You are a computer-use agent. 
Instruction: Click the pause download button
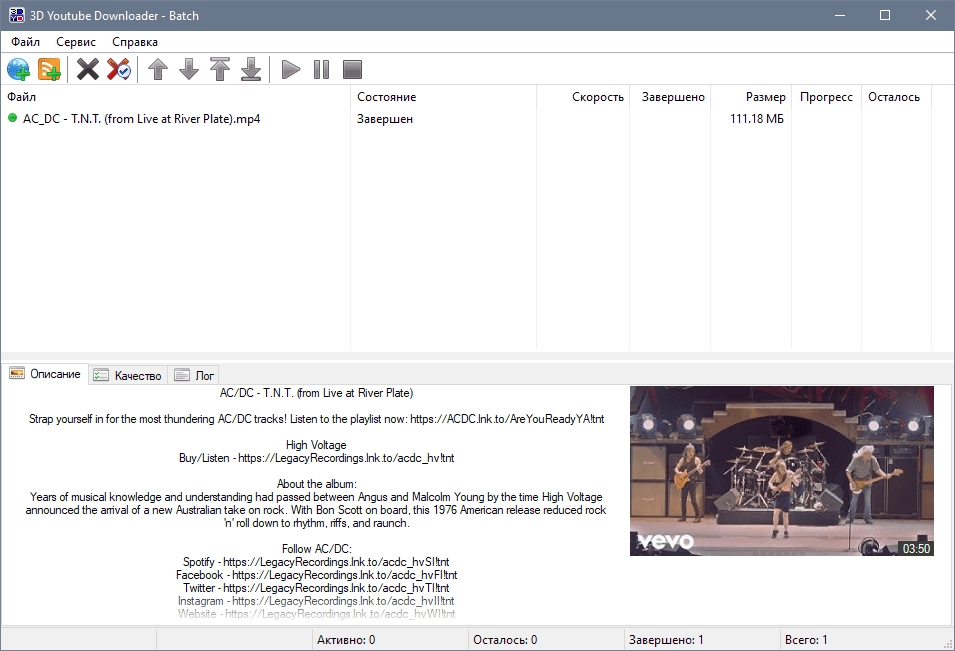coord(322,69)
